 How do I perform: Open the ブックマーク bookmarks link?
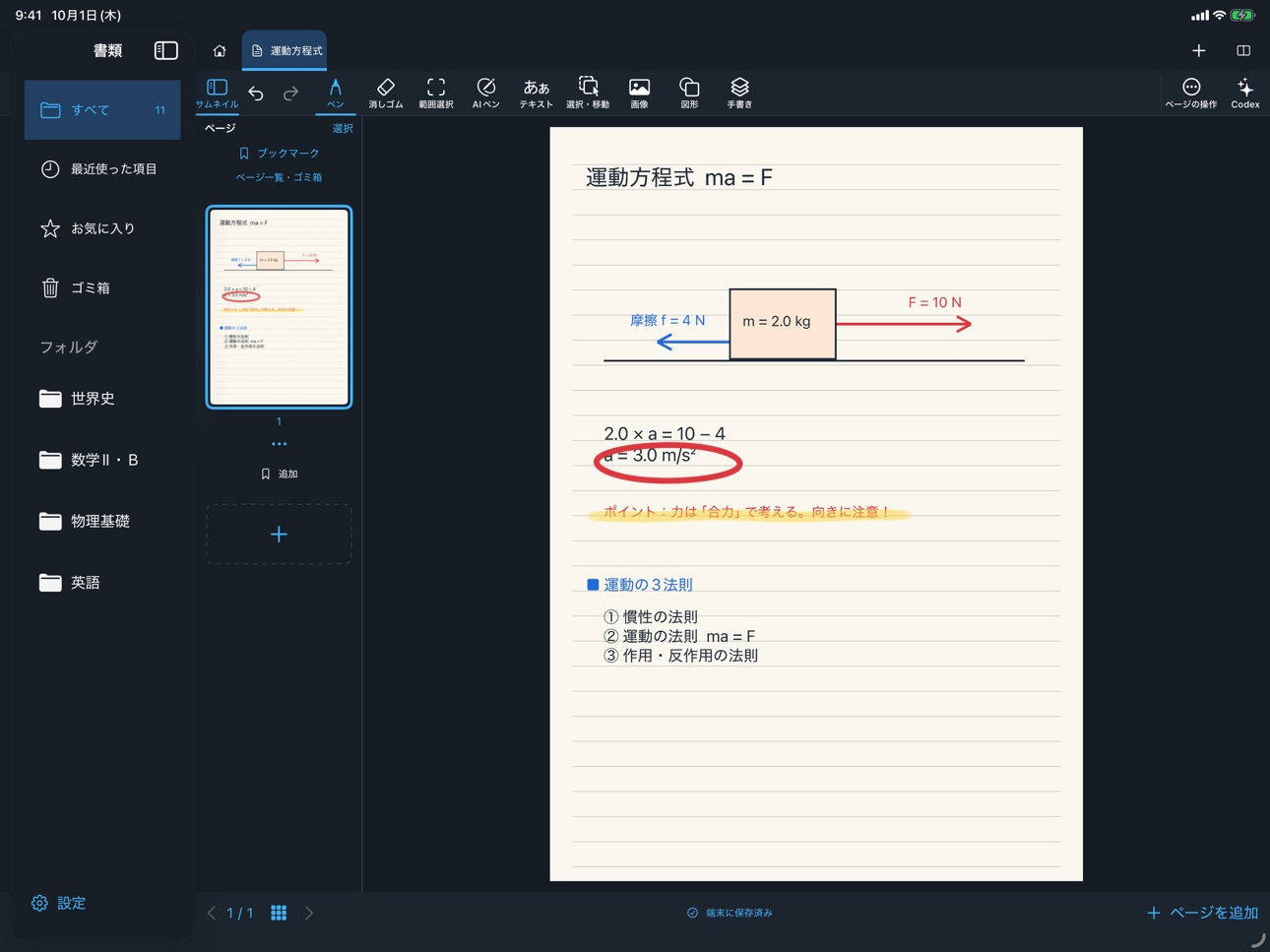[280, 154]
